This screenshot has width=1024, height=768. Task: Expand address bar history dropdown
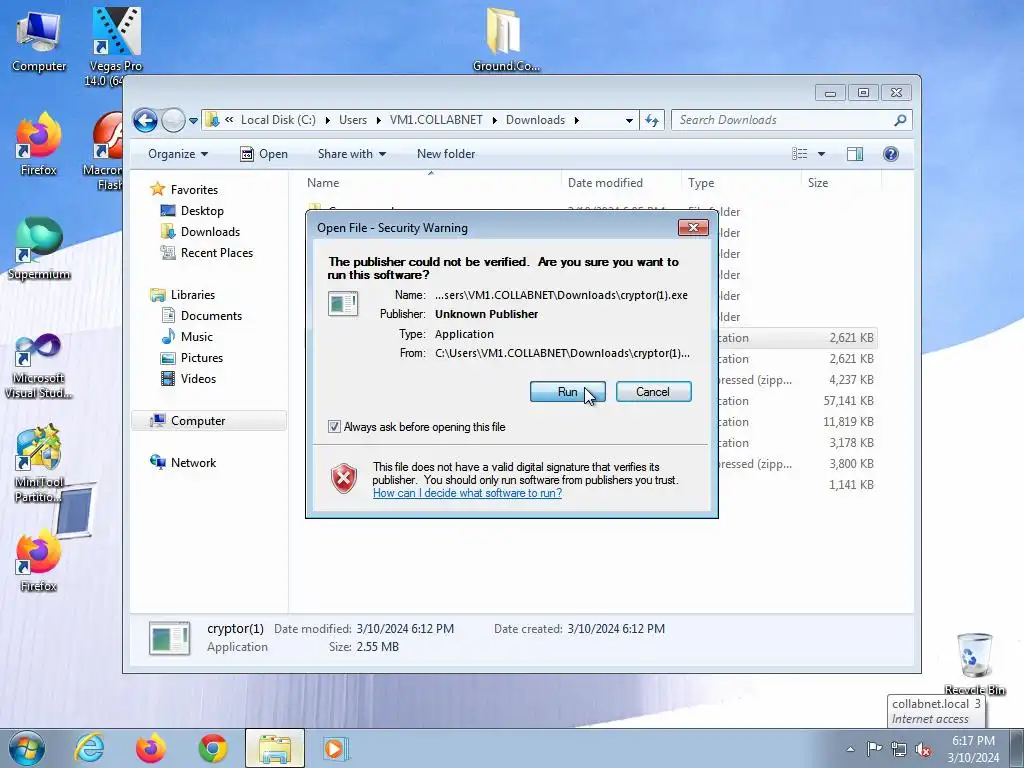pos(629,121)
